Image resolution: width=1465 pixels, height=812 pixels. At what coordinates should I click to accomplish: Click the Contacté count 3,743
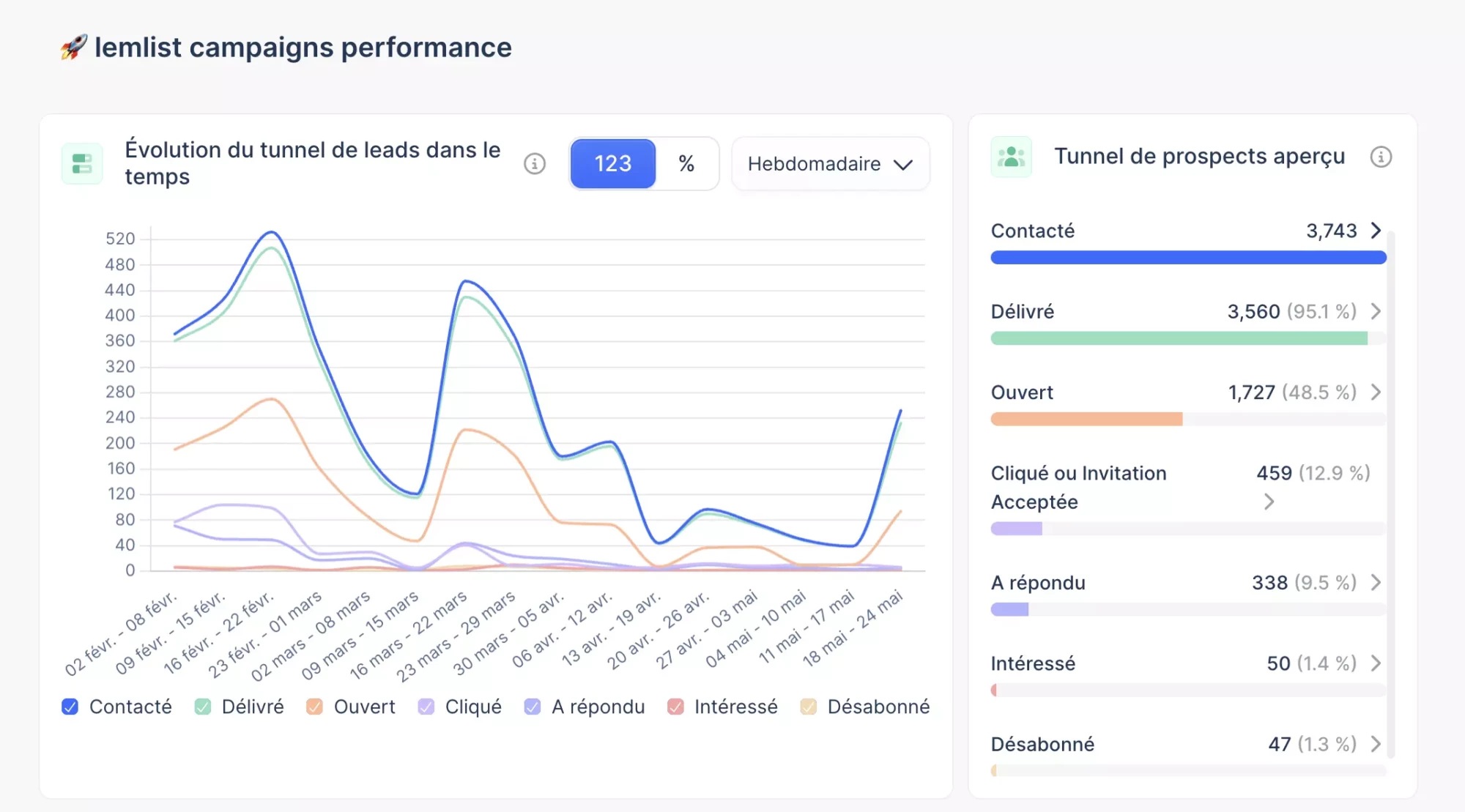1332,231
